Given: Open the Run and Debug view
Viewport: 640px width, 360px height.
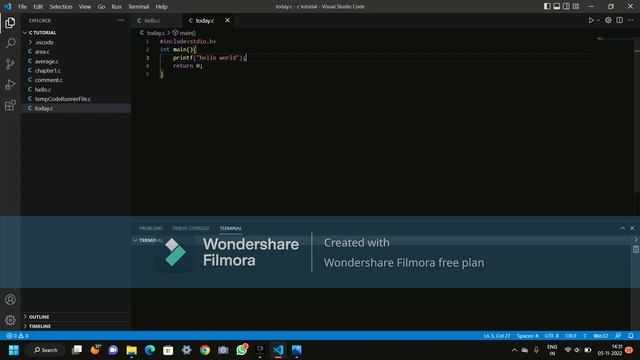Looking at the screenshot, I should click(10, 84).
